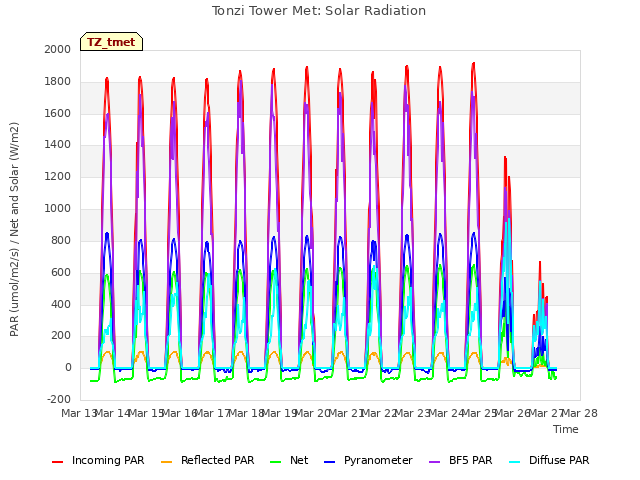Screen dimensions: 640x480
Task: Click the orange Reflected PAR legend swatch
Action: pyautogui.click(x=167, y=462)
